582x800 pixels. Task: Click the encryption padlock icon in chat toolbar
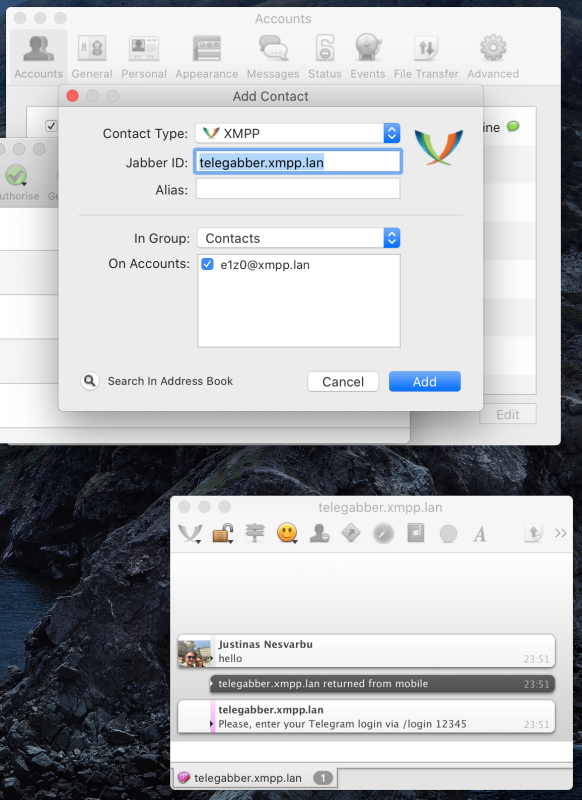click(223, 534)
